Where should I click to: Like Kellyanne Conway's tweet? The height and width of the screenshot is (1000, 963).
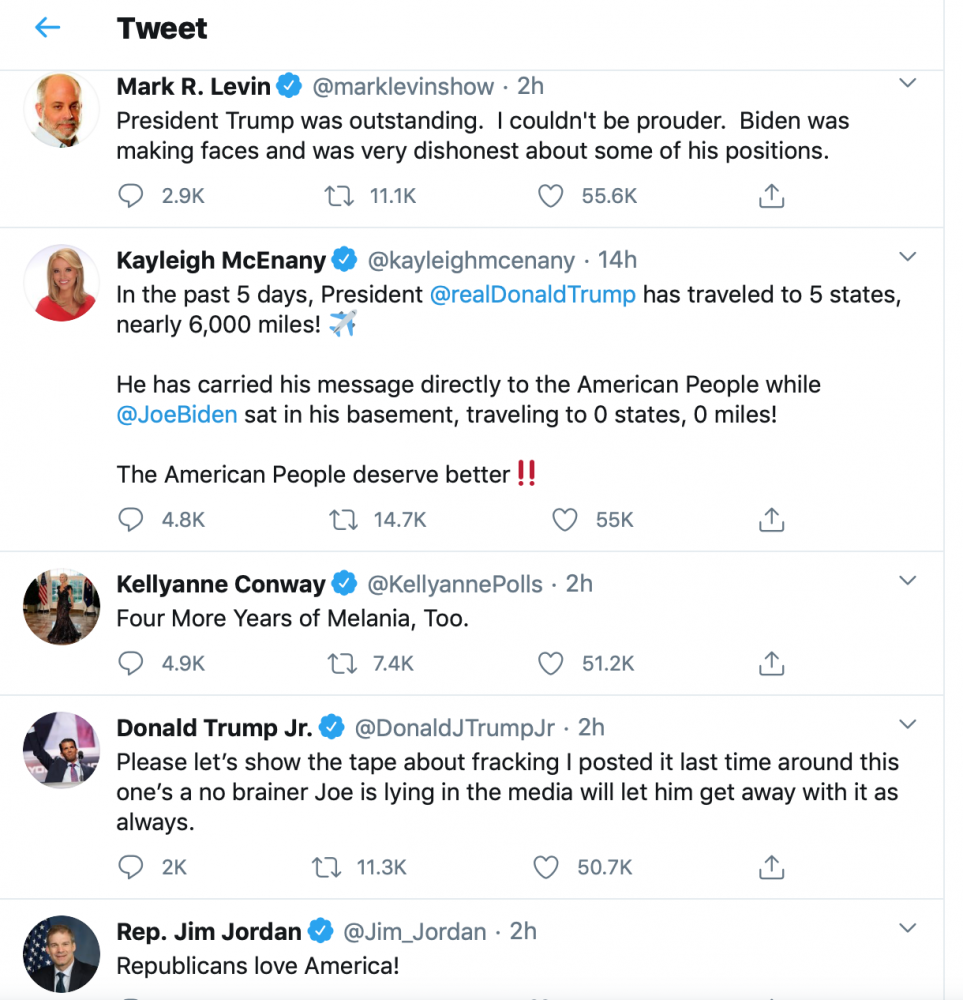pyautogui.click(x=551, y=663)
